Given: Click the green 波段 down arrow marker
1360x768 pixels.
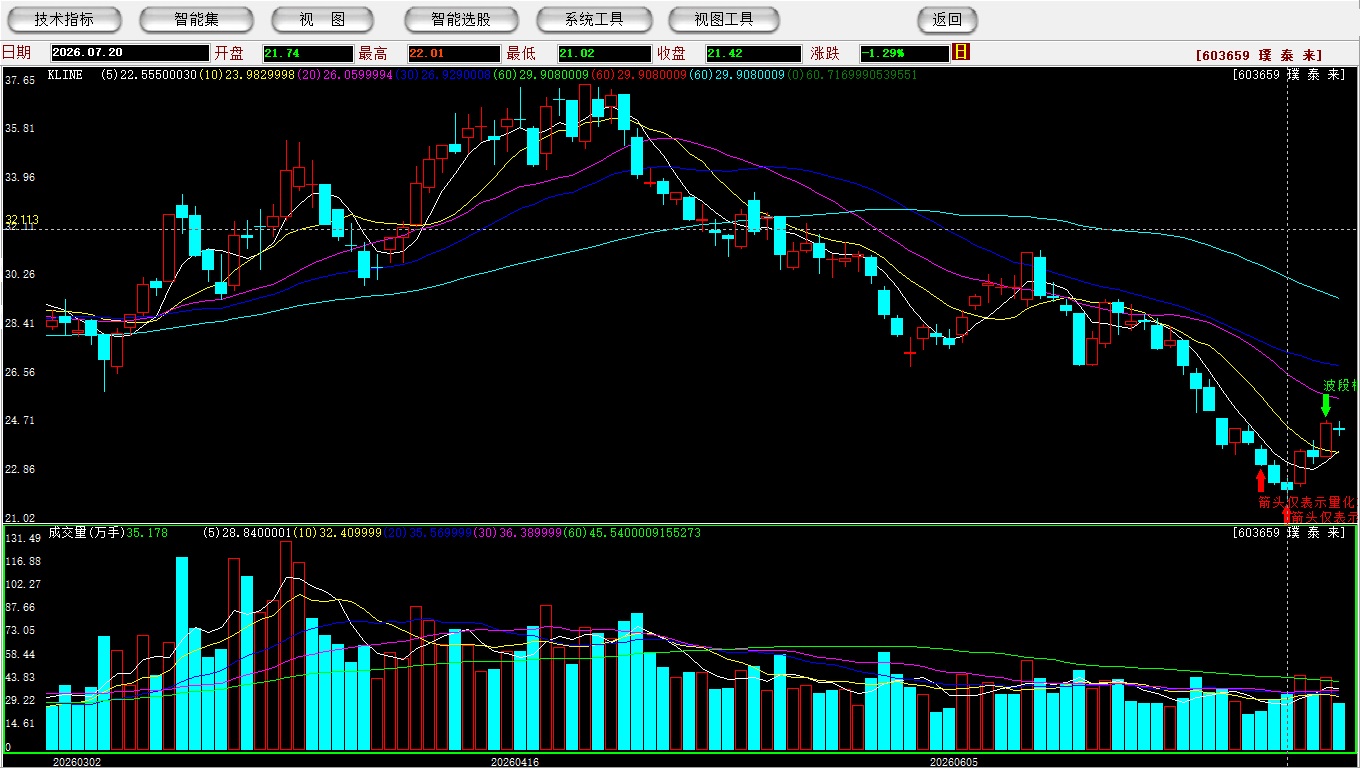Looking at the screenshot, I should (x=1326, y=405).
